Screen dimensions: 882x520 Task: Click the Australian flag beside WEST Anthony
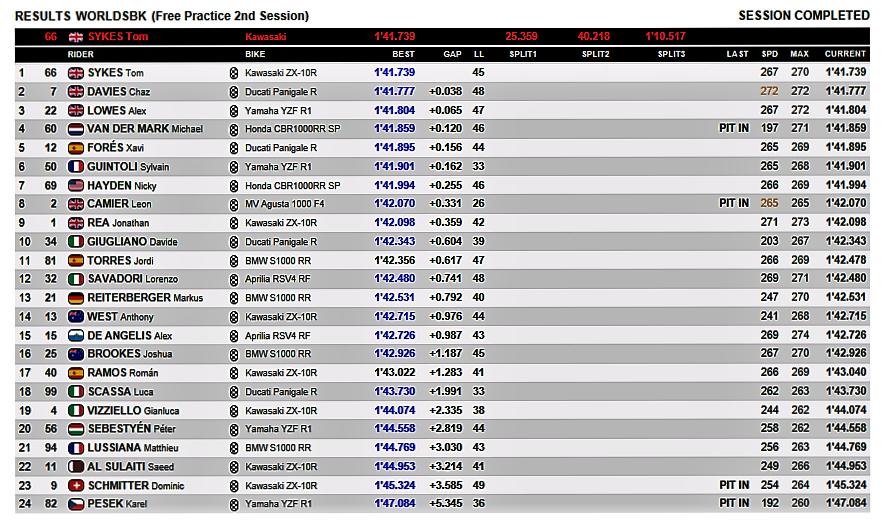pos(75,317)
